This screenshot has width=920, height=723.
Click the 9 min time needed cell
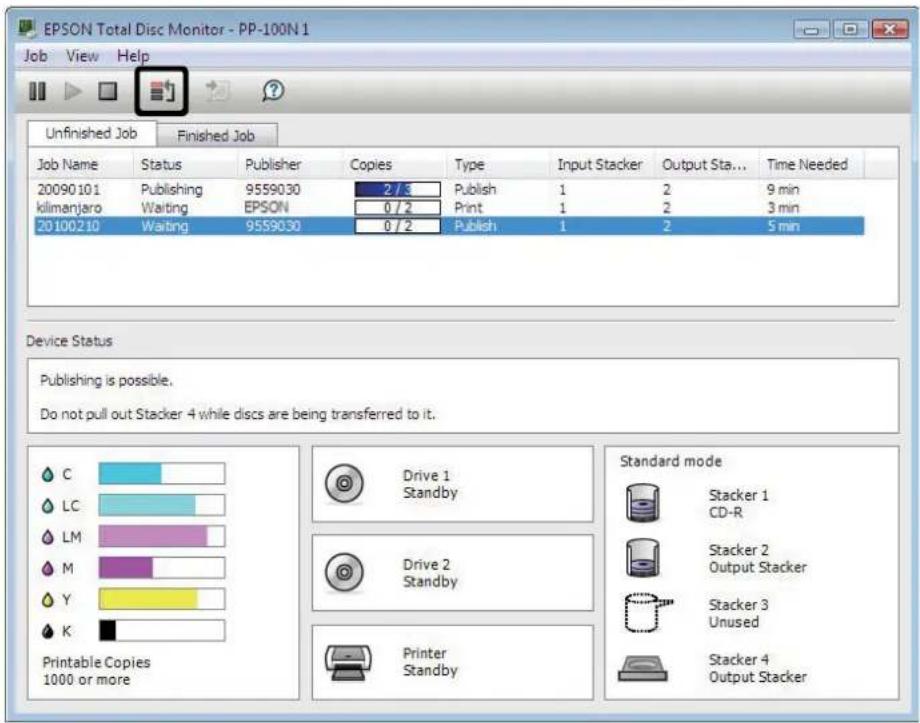pyautogui.click(x=783, y=190)
